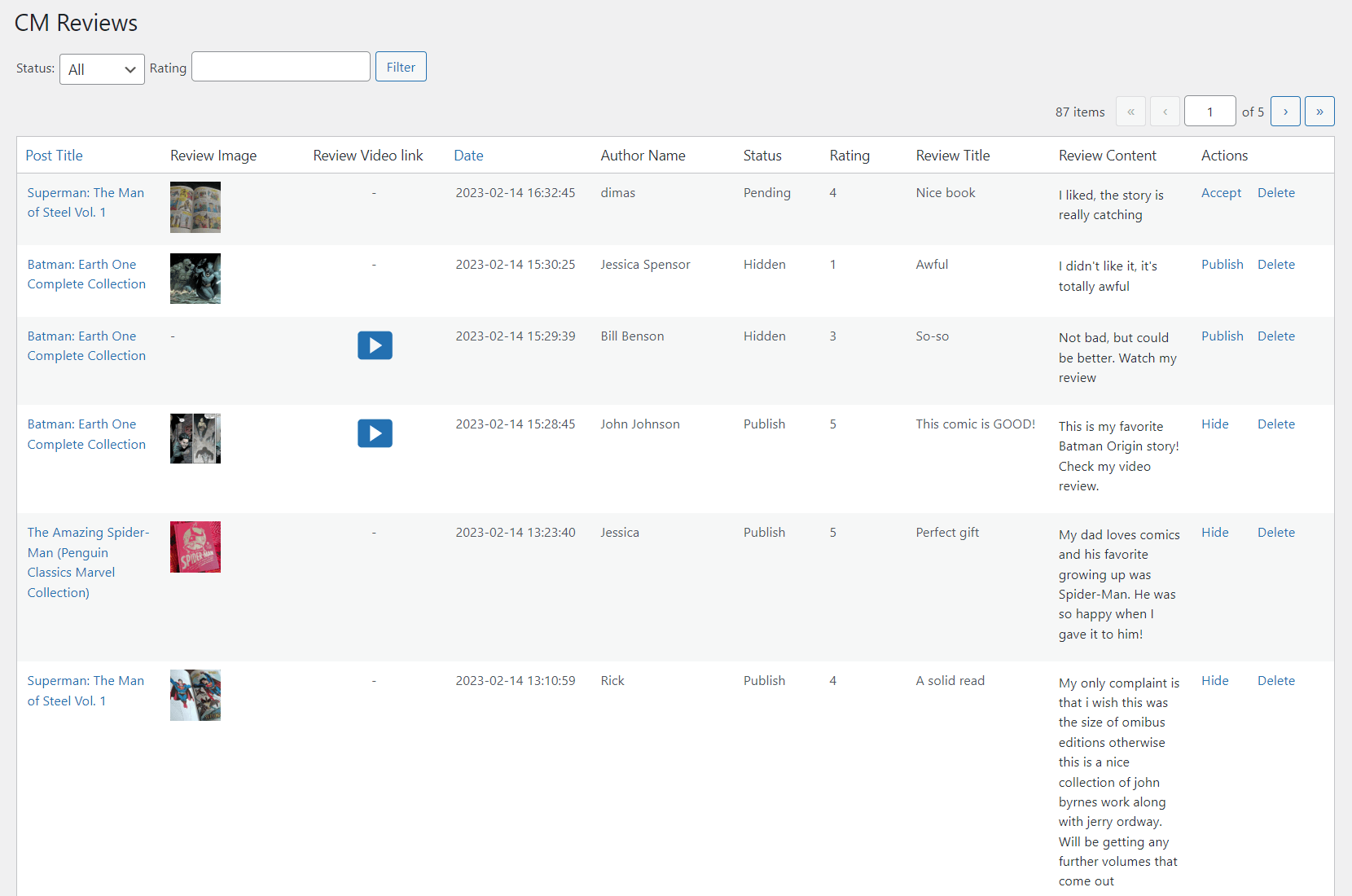Click the current page number field

[1209, 112]
